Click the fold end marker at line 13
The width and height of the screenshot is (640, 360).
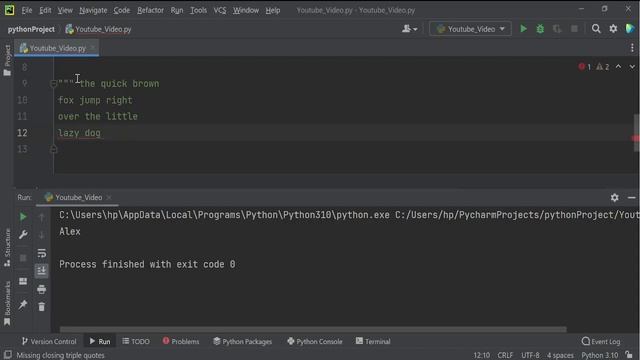coord(53,149)
